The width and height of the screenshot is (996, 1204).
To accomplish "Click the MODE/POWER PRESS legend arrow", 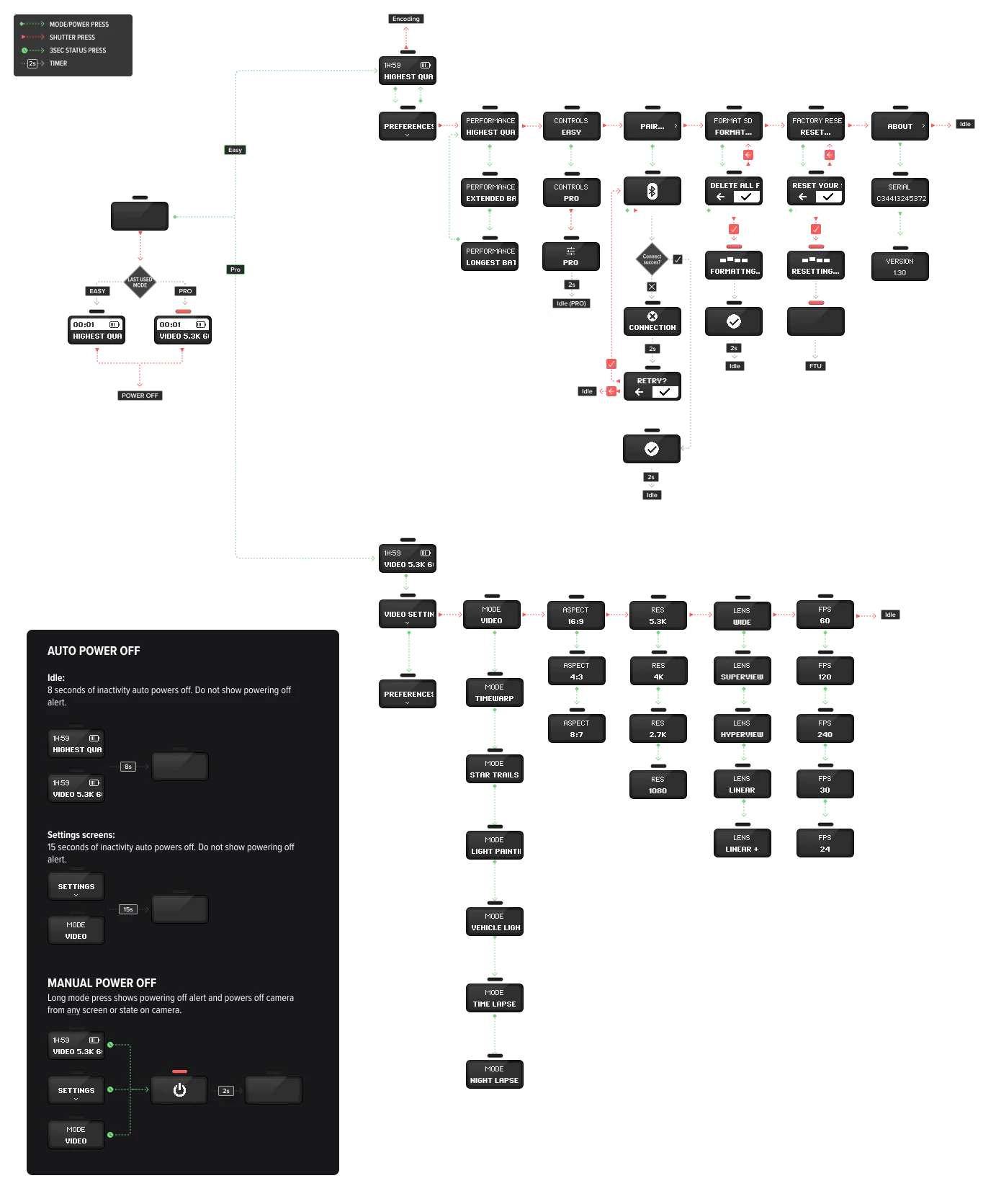I will coord(32,24).
